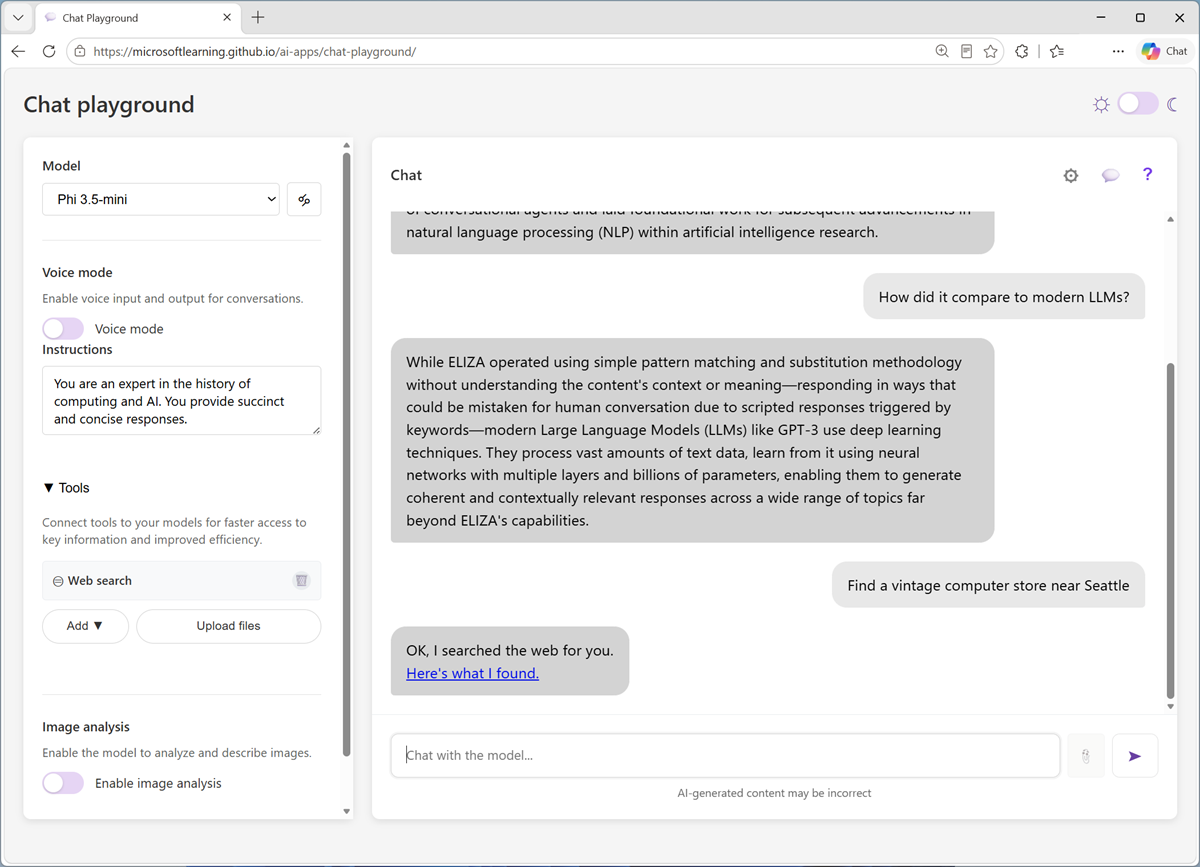Viewport: 1200px width, 867px height.
Task: Click the left panel scroll up arrow
Action: tap(347, 145)
